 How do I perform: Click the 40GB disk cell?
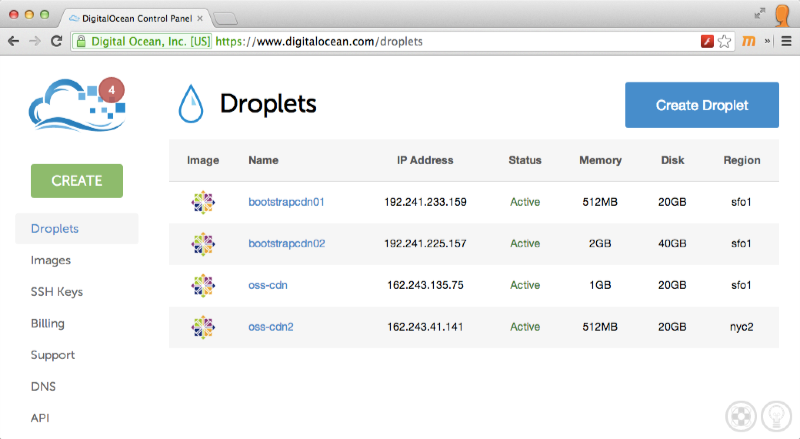click(x=672, y=243)
